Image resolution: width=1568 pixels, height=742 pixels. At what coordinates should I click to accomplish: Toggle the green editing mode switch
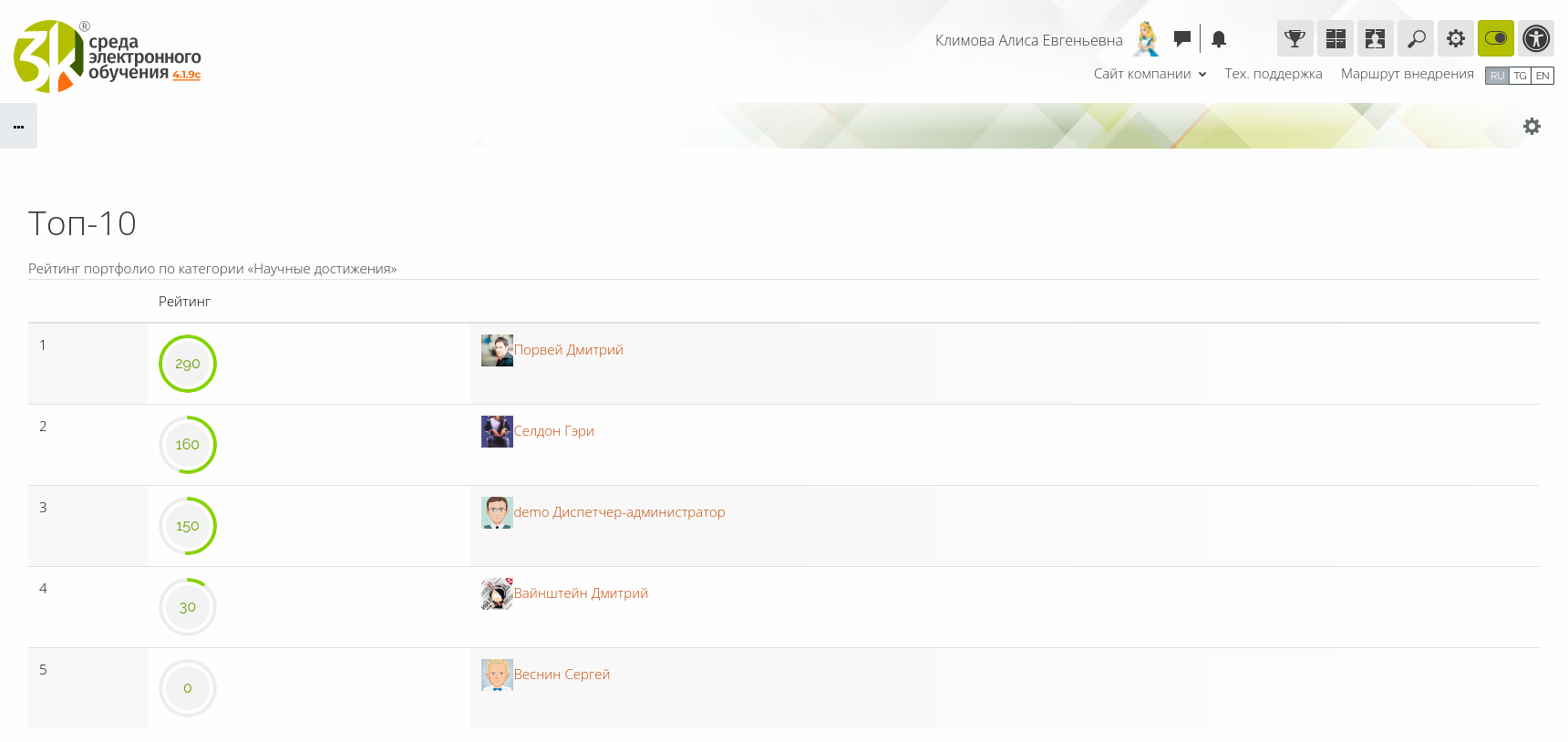tap(1495, 38)
